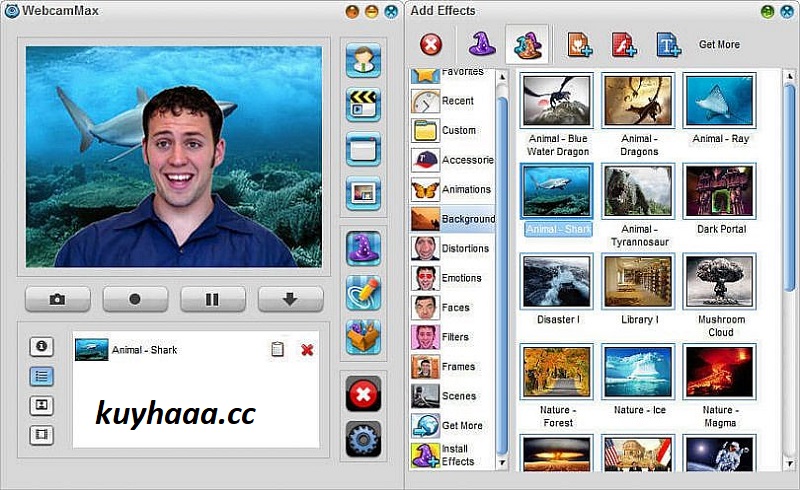Choose the Mushroom Cloud thumbnail
The image size is (800, 490).
click(719, 282)
